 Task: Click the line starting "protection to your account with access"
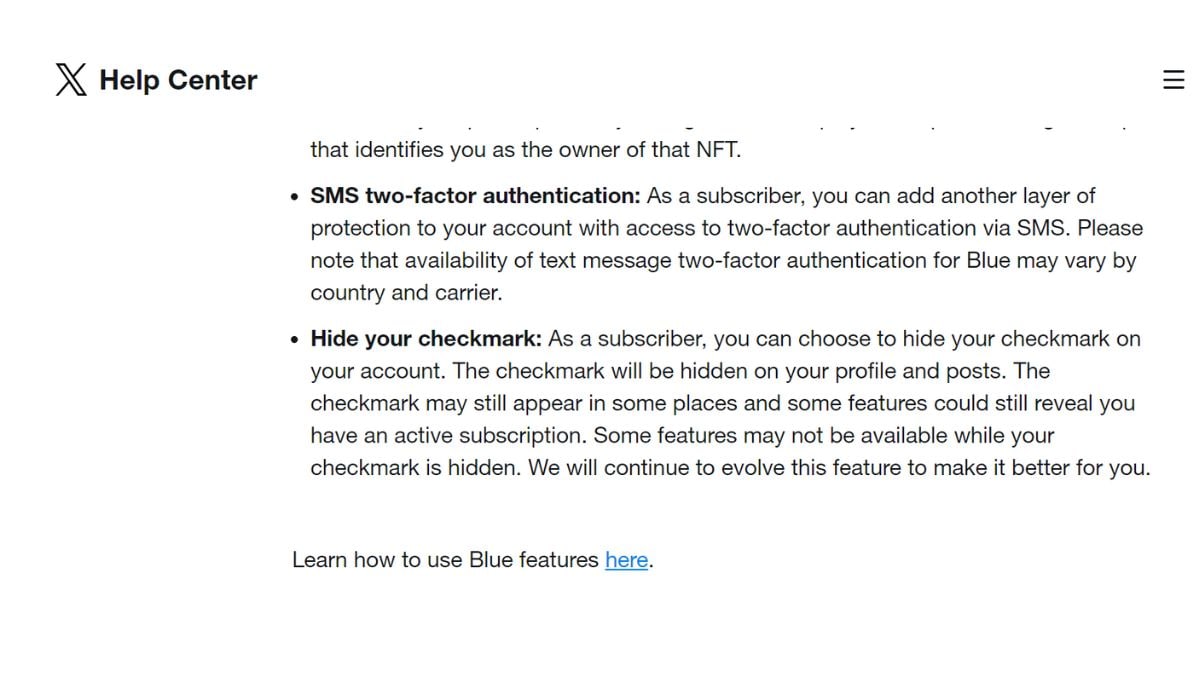726,228
